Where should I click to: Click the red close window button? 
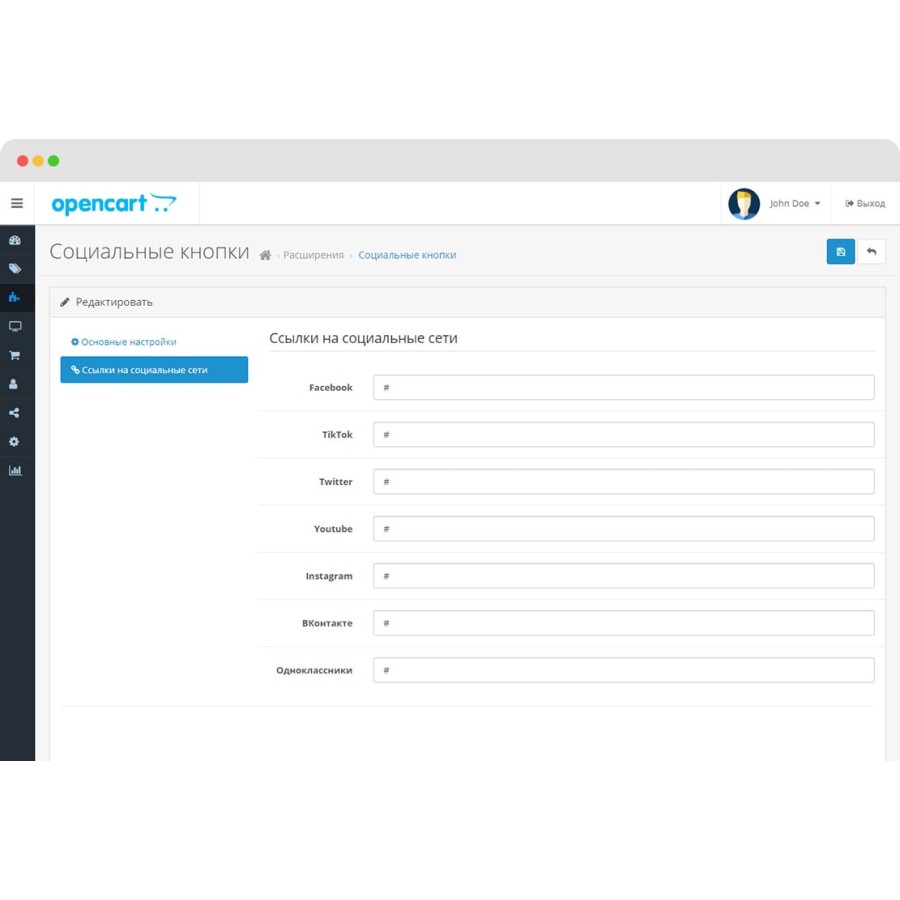(22, 161)
